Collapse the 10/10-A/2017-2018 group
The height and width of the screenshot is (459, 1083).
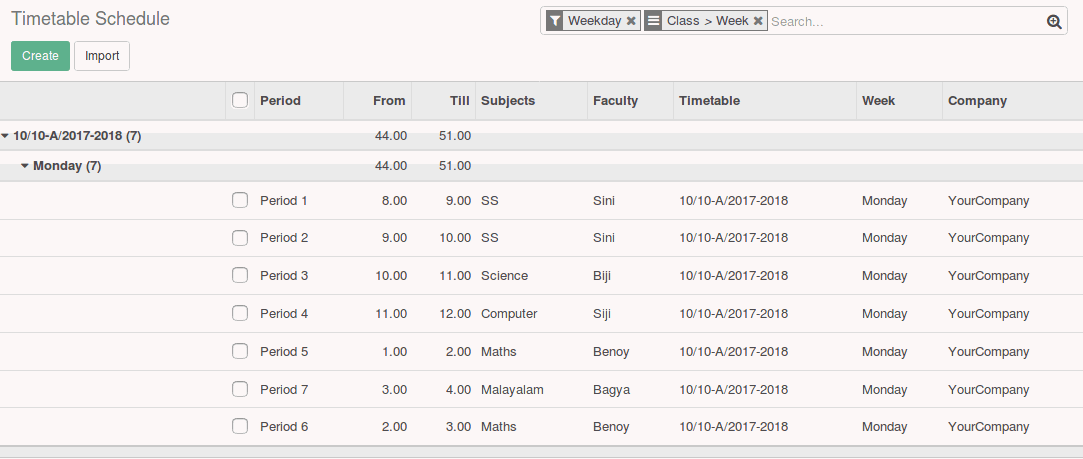pyautogui.click(x=70, y=135)
